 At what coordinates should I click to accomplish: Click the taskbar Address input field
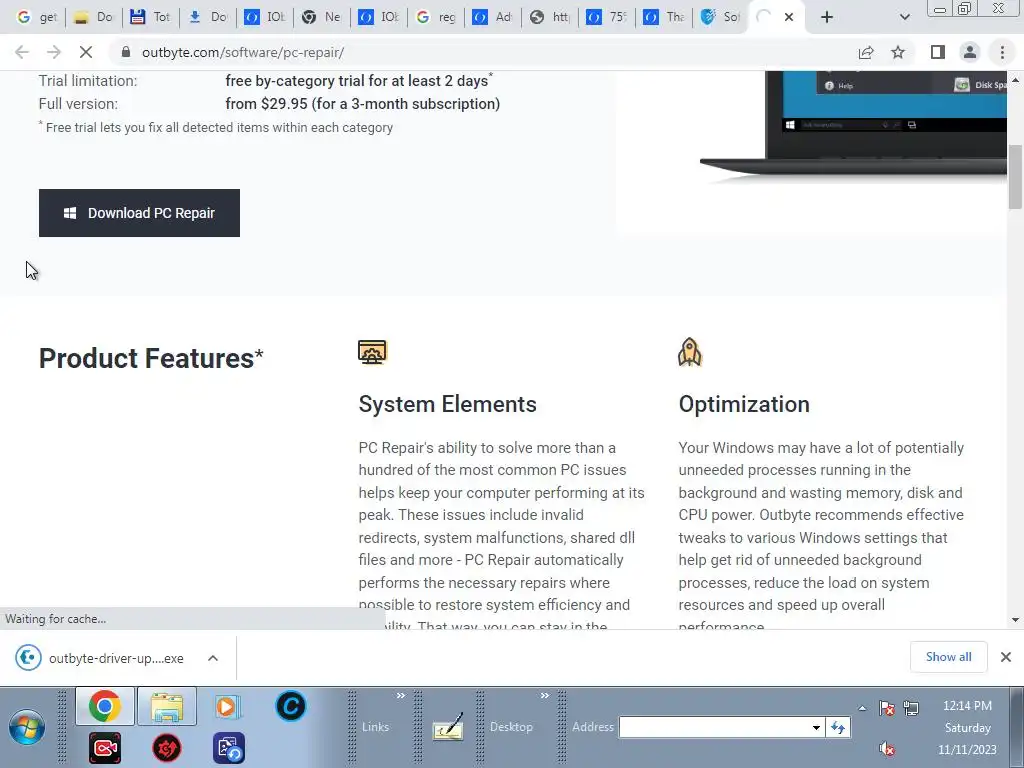coord(714,727)
